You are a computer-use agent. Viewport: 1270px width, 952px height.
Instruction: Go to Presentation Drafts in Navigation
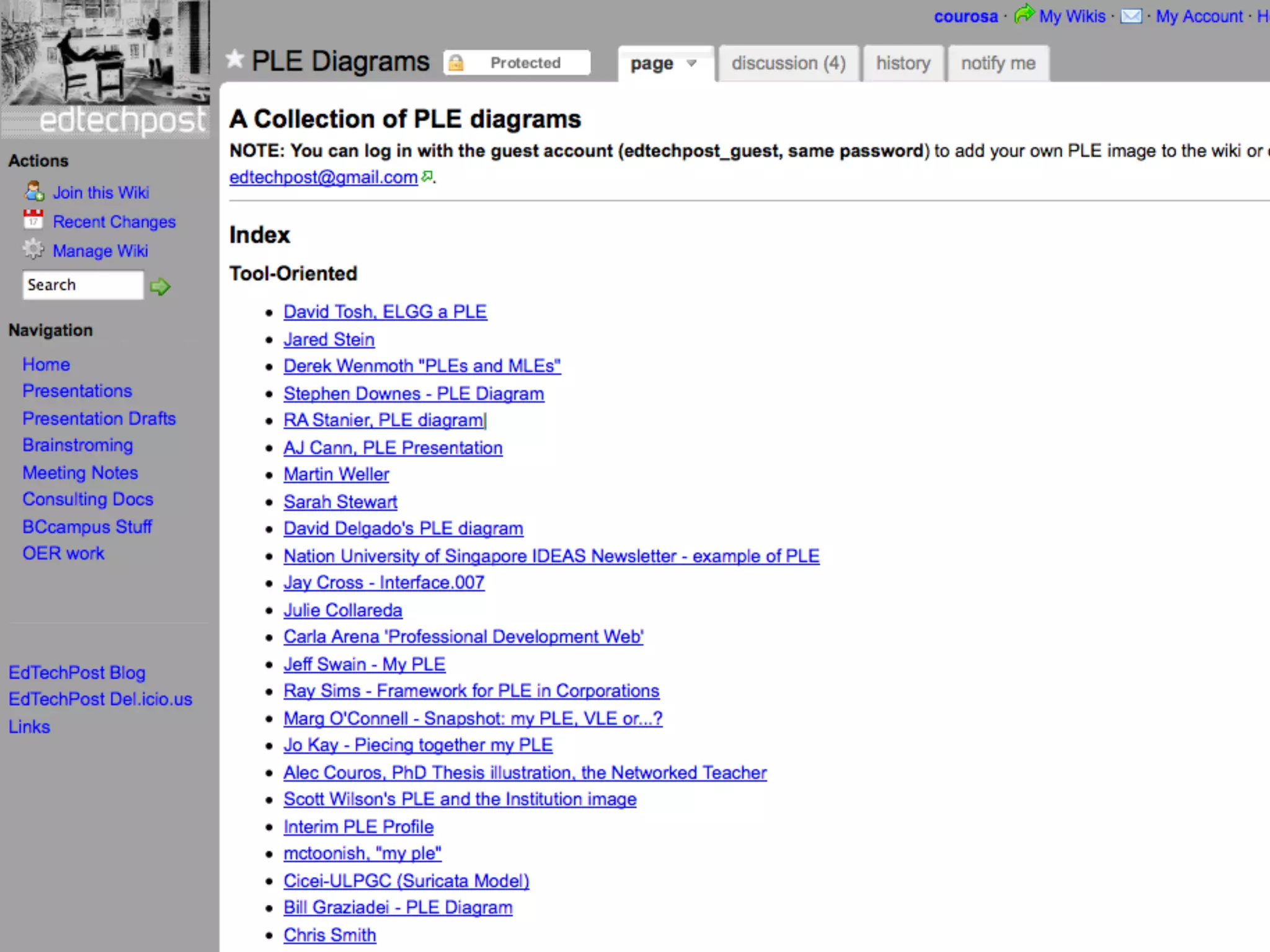[x=99, y=418]
